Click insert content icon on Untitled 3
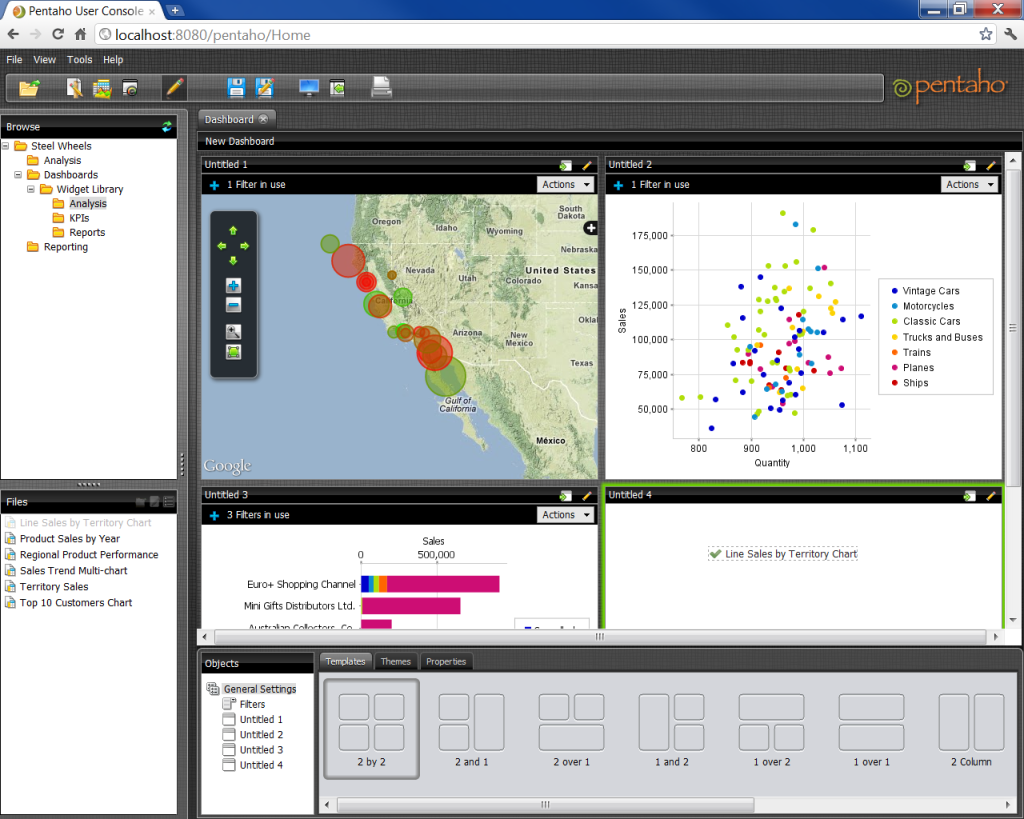 (x=566, y=496)
